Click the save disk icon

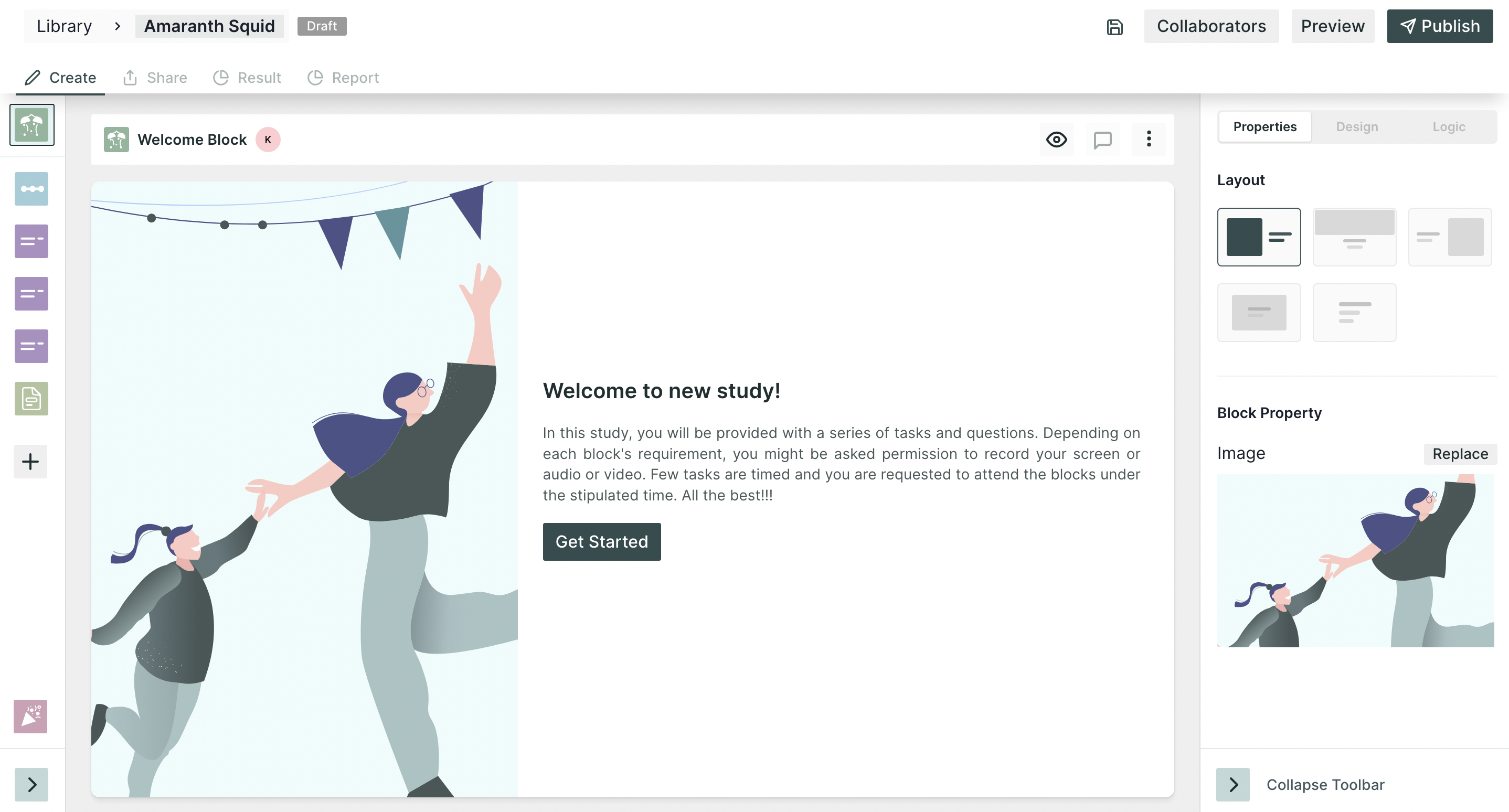tap(1114, 26)
